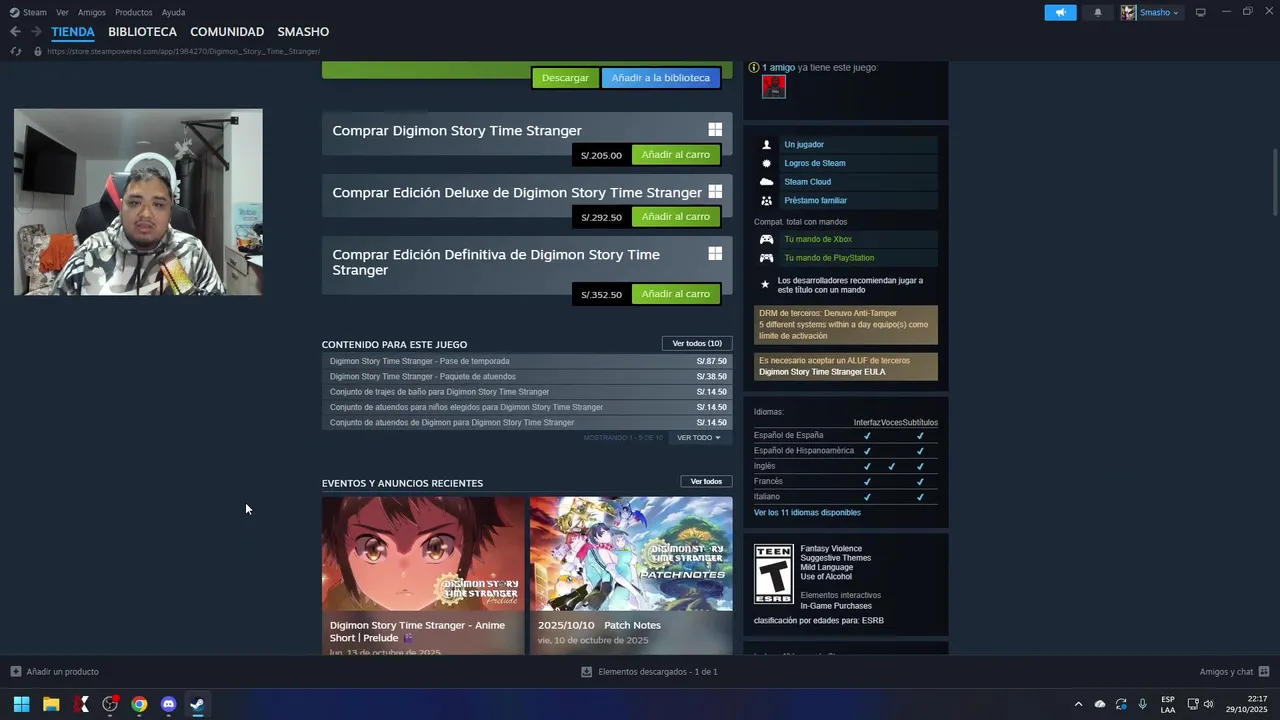Add the S/.205.00 standard edition to cart
The height and width of the screenshot is (720, 1280).
676,155
